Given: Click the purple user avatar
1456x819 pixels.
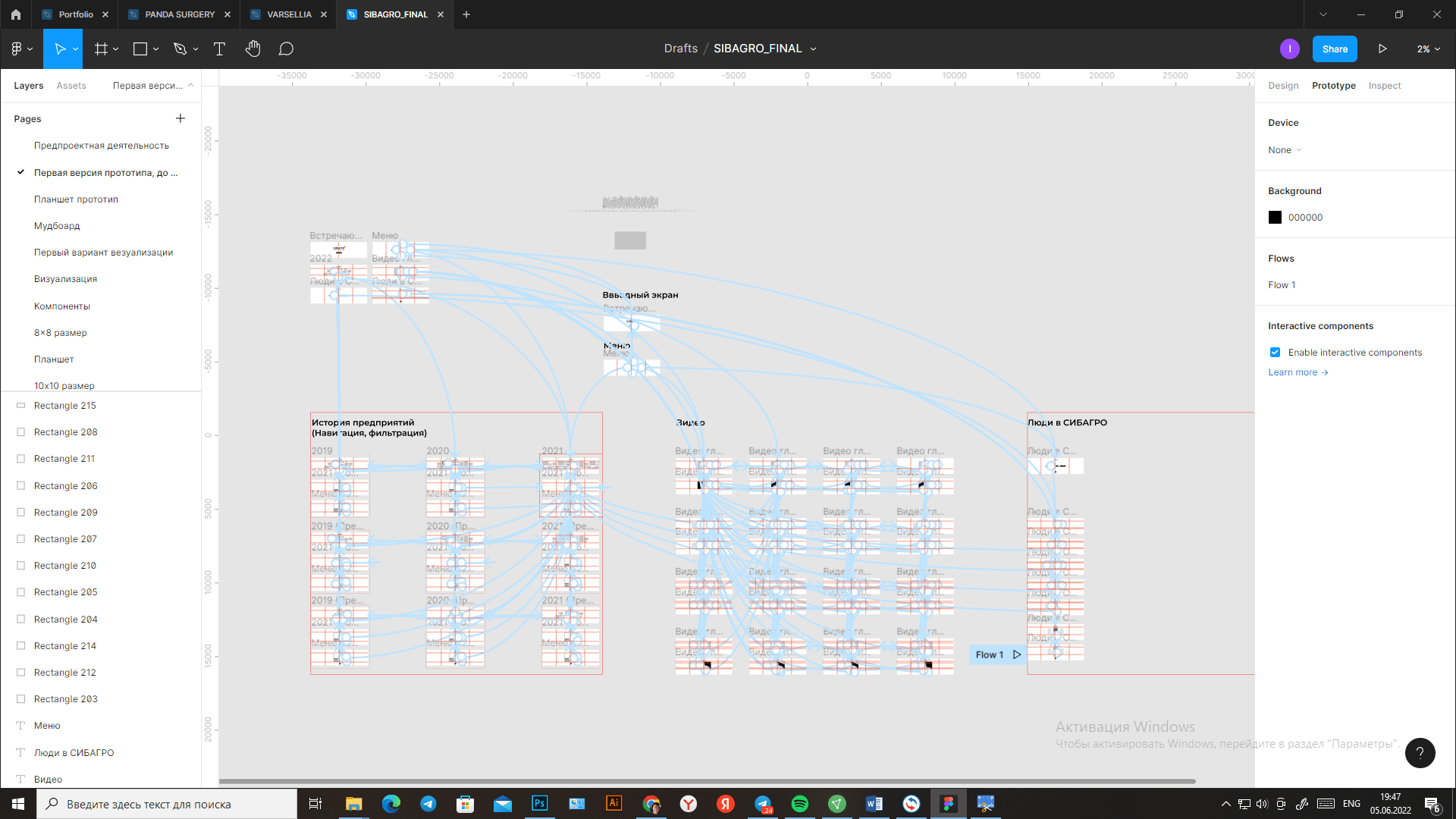Looking at the screenshot, I should click(1289, 49).
